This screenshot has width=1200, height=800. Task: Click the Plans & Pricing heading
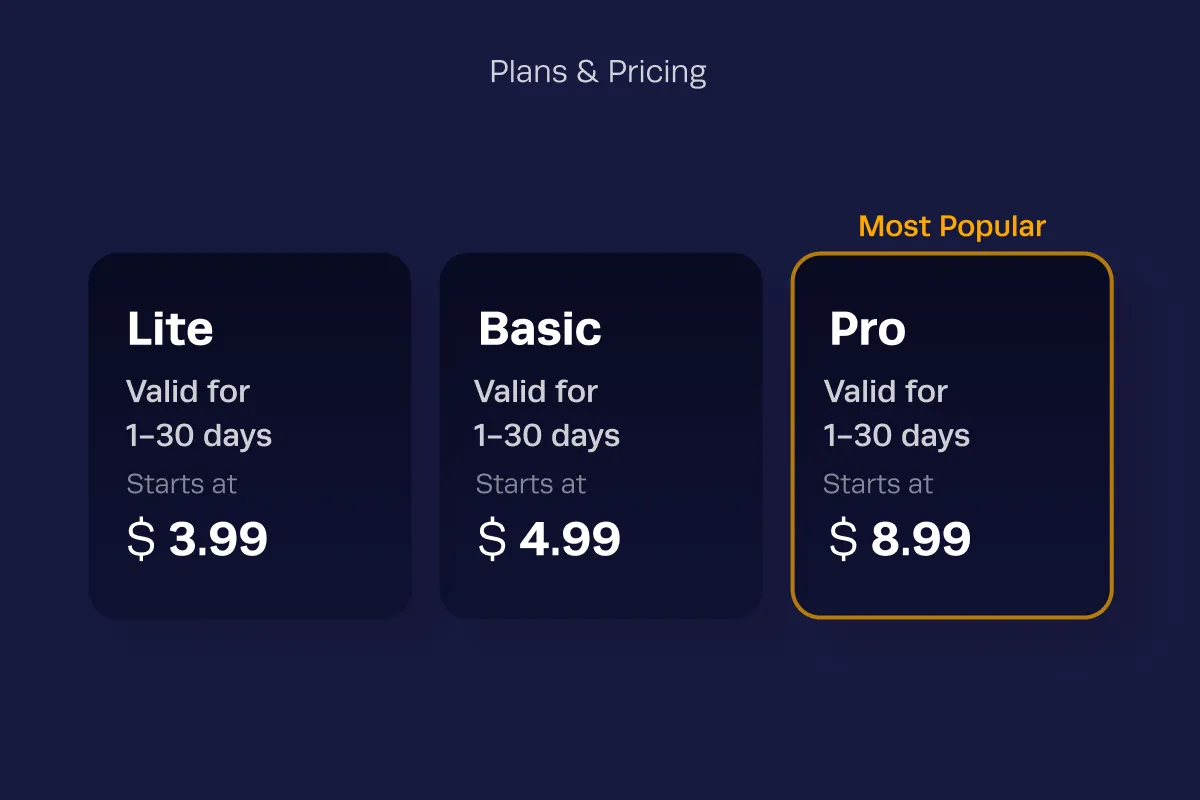point(598,72)
